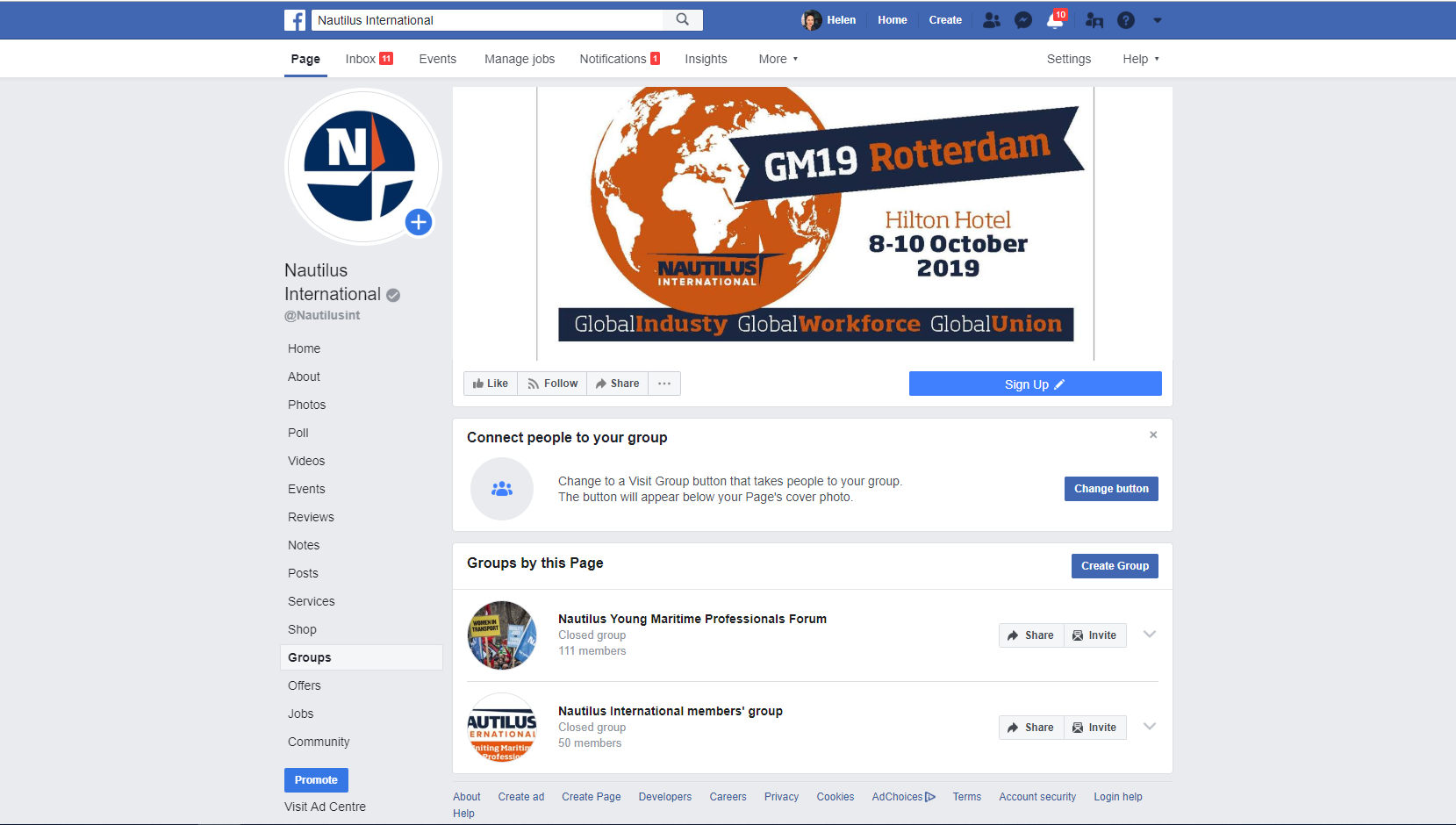Dismiss the Connect people to your group card
This screenshot has height=825, width=1456.
tap(1153, 434)
